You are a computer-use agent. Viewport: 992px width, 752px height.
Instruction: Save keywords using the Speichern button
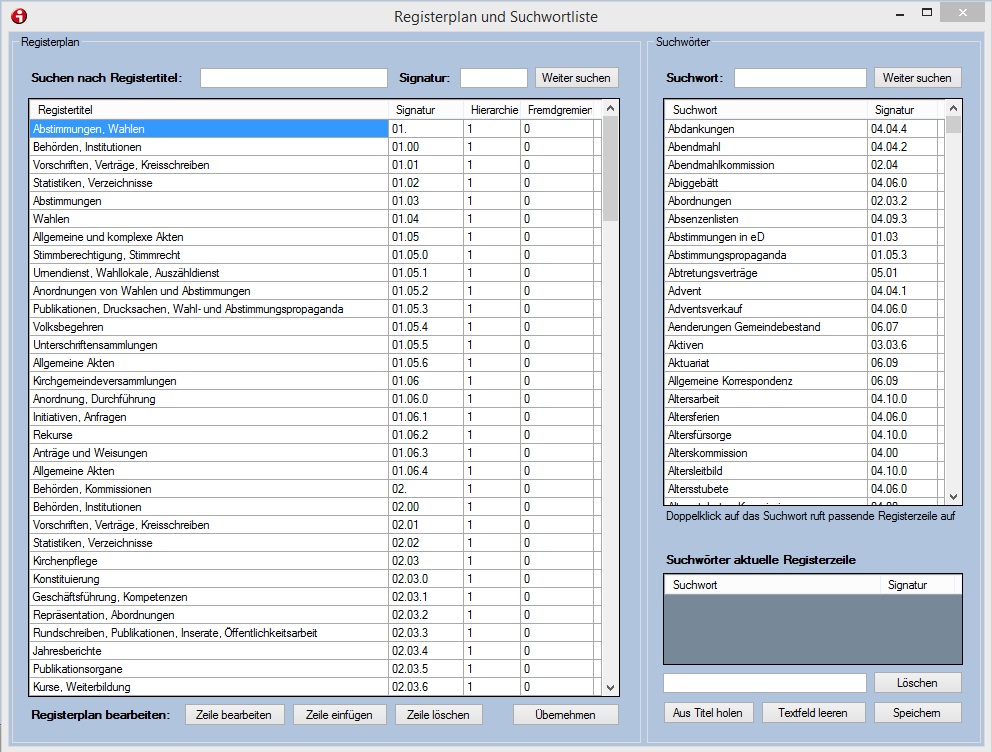pos(917,713)
